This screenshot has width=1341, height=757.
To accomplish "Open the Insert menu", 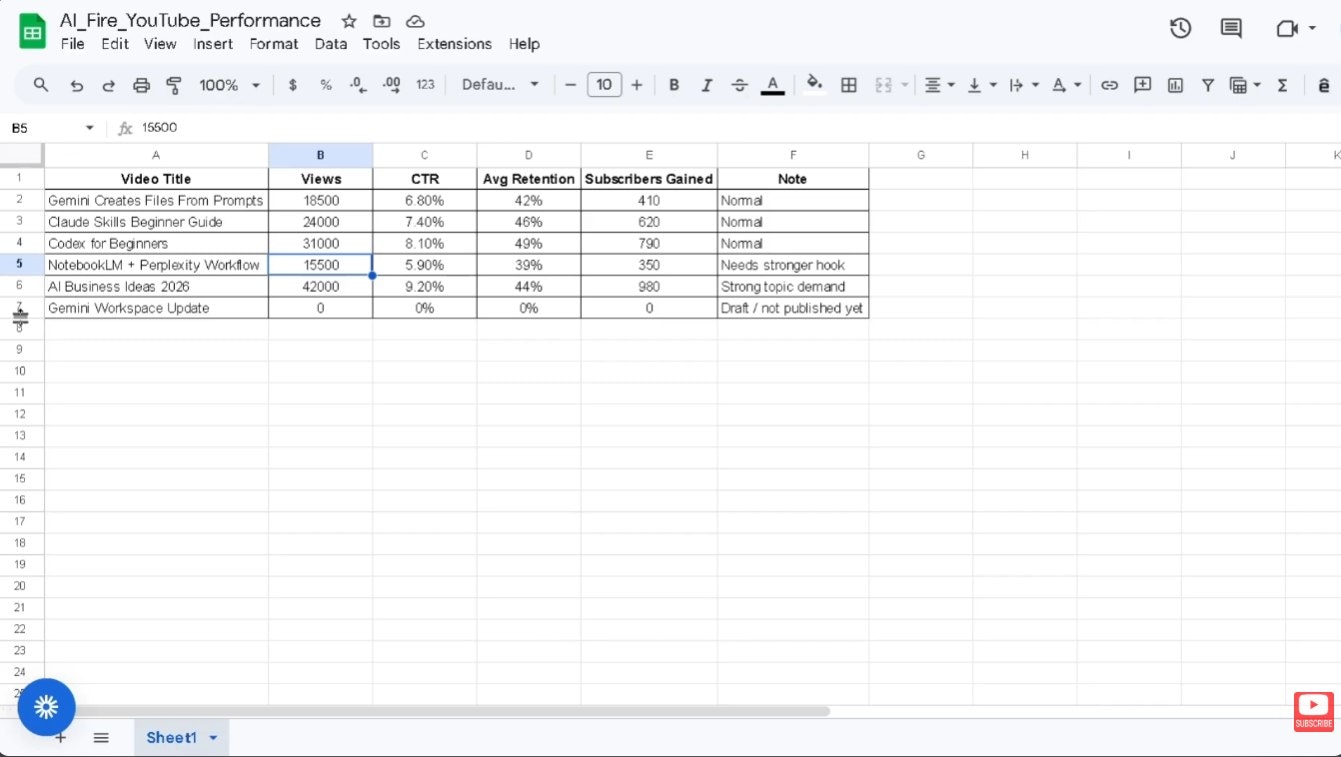I will 213,44.
